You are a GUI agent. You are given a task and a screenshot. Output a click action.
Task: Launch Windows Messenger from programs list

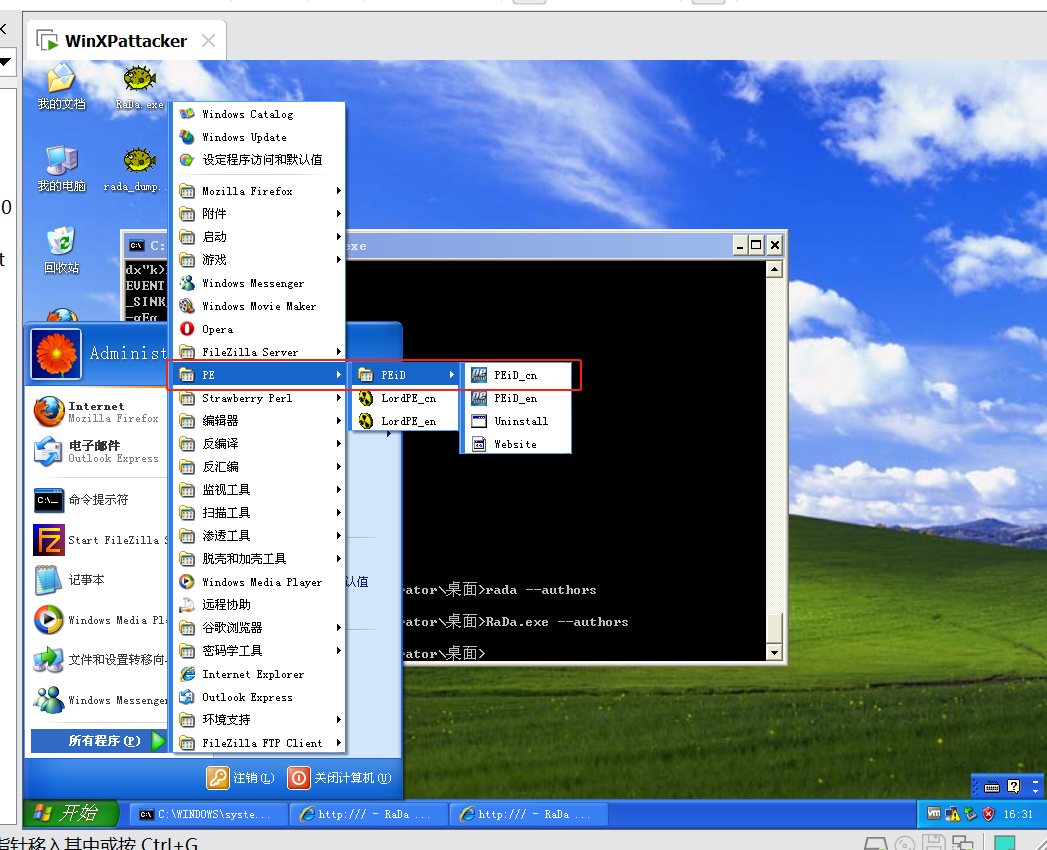[x=259, y=283]
